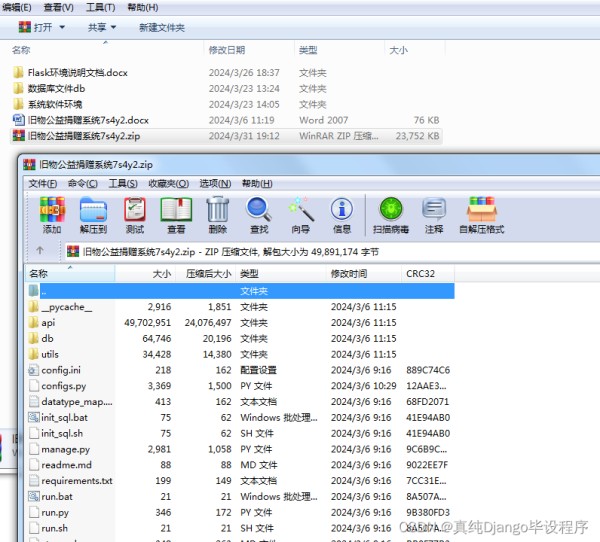Select Flask环境说明文档.docx folder in Explorer
This screenshot has width=600, height=542.
click(227, 73)
